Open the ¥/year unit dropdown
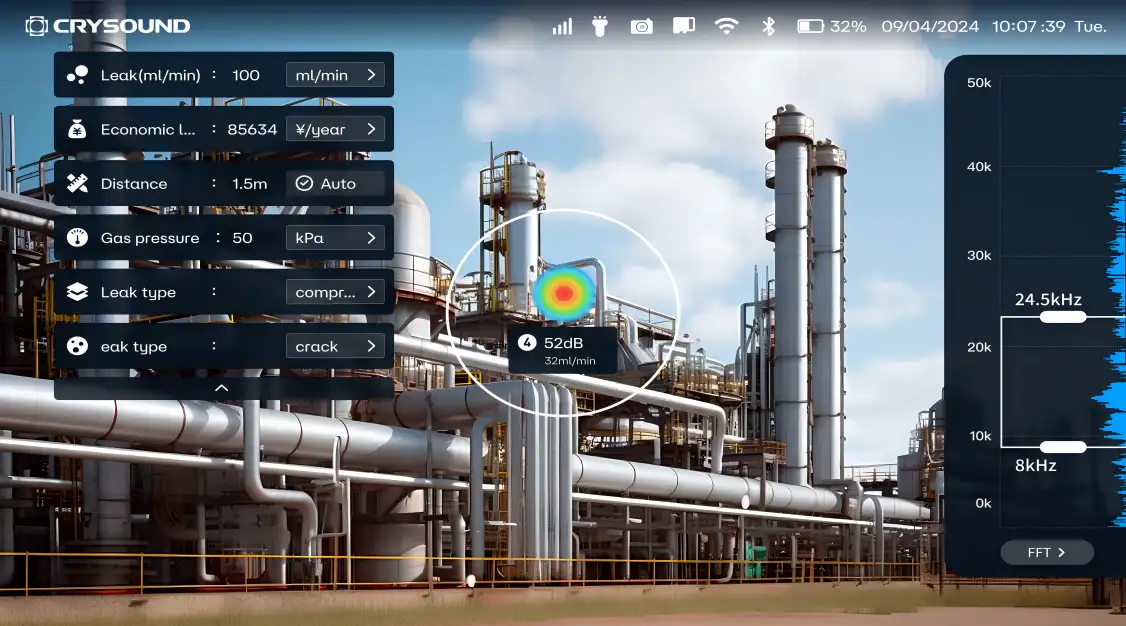 pos(335,129)
